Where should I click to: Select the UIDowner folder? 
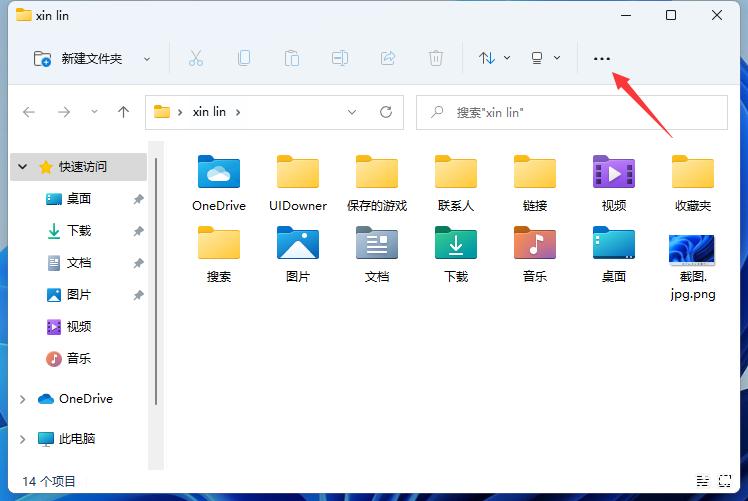coord(298,184)
